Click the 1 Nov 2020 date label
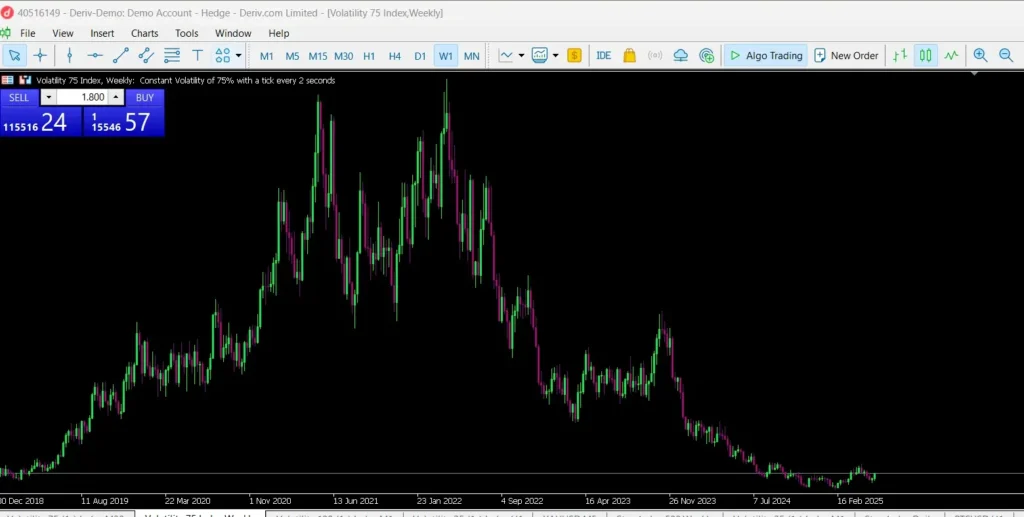Screen dimensions: 1024x517 tap(270, 501)
